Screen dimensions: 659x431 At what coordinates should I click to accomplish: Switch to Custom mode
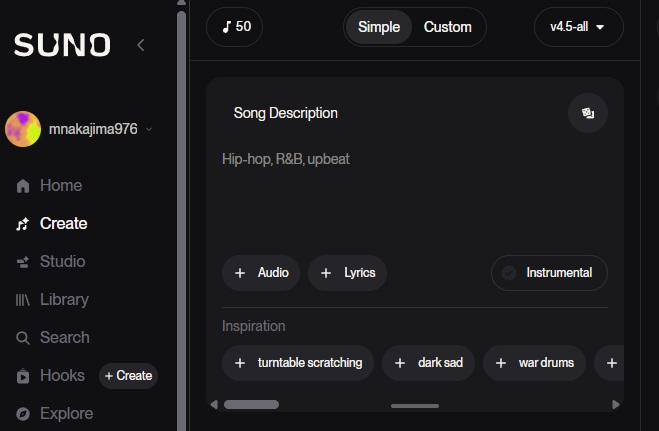(x=447, y=27)
